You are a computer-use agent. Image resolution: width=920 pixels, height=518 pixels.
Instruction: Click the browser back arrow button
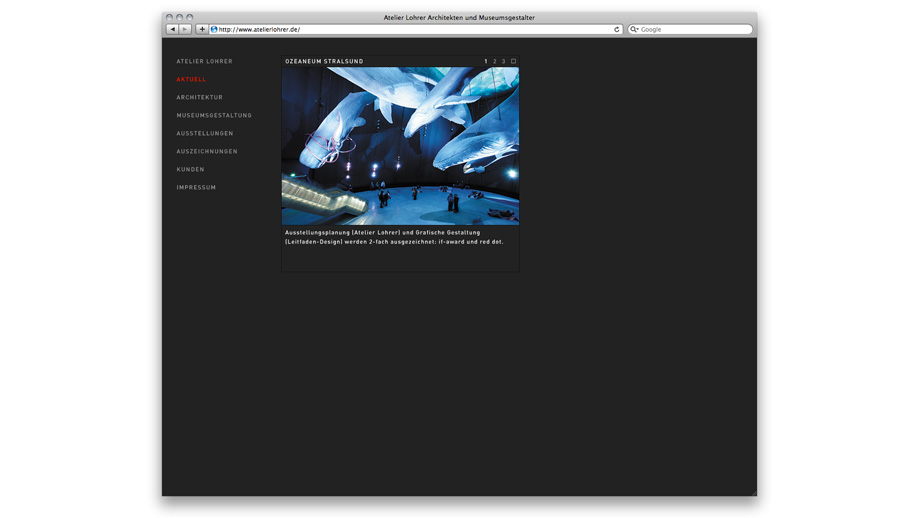point(172,30)
